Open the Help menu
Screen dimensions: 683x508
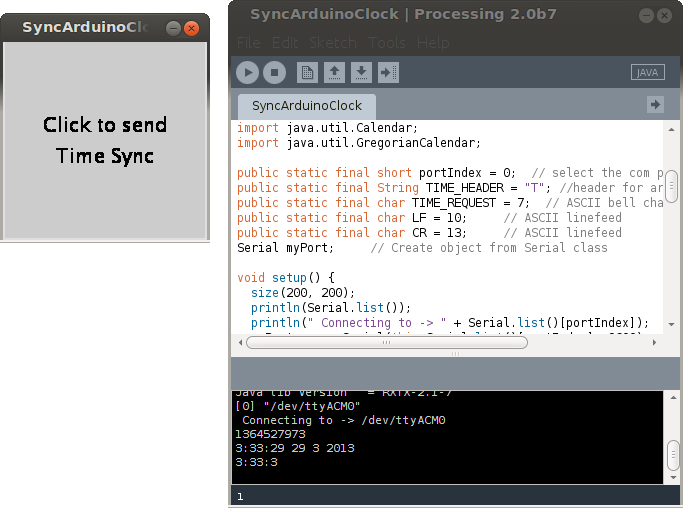coord(433,43)
